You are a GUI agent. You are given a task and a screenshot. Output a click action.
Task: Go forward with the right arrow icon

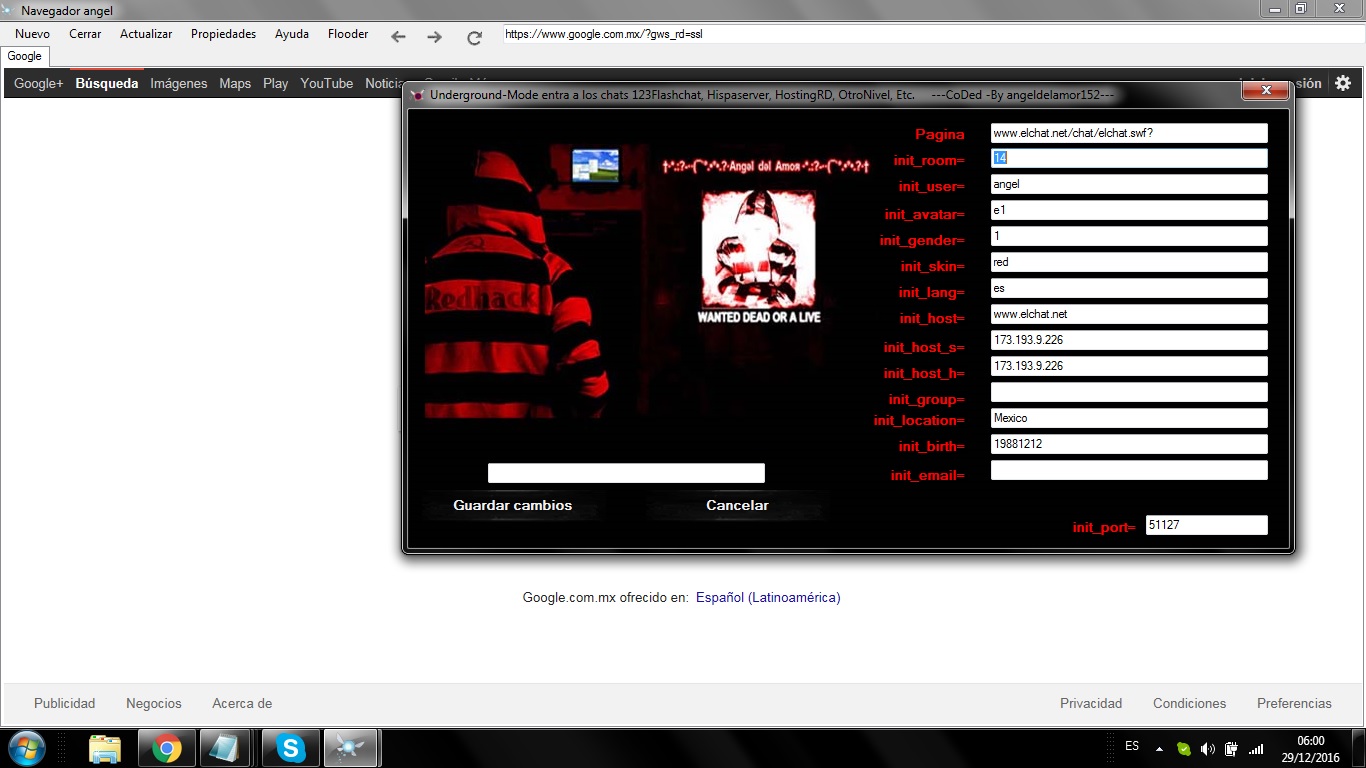click(x=434, y=37)
